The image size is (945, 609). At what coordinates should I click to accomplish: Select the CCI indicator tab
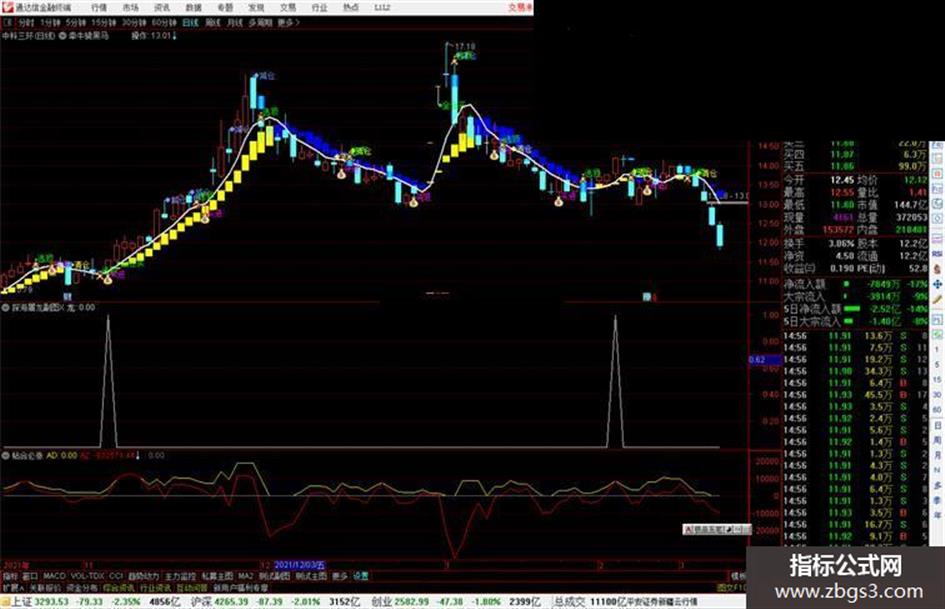(116, 576)
